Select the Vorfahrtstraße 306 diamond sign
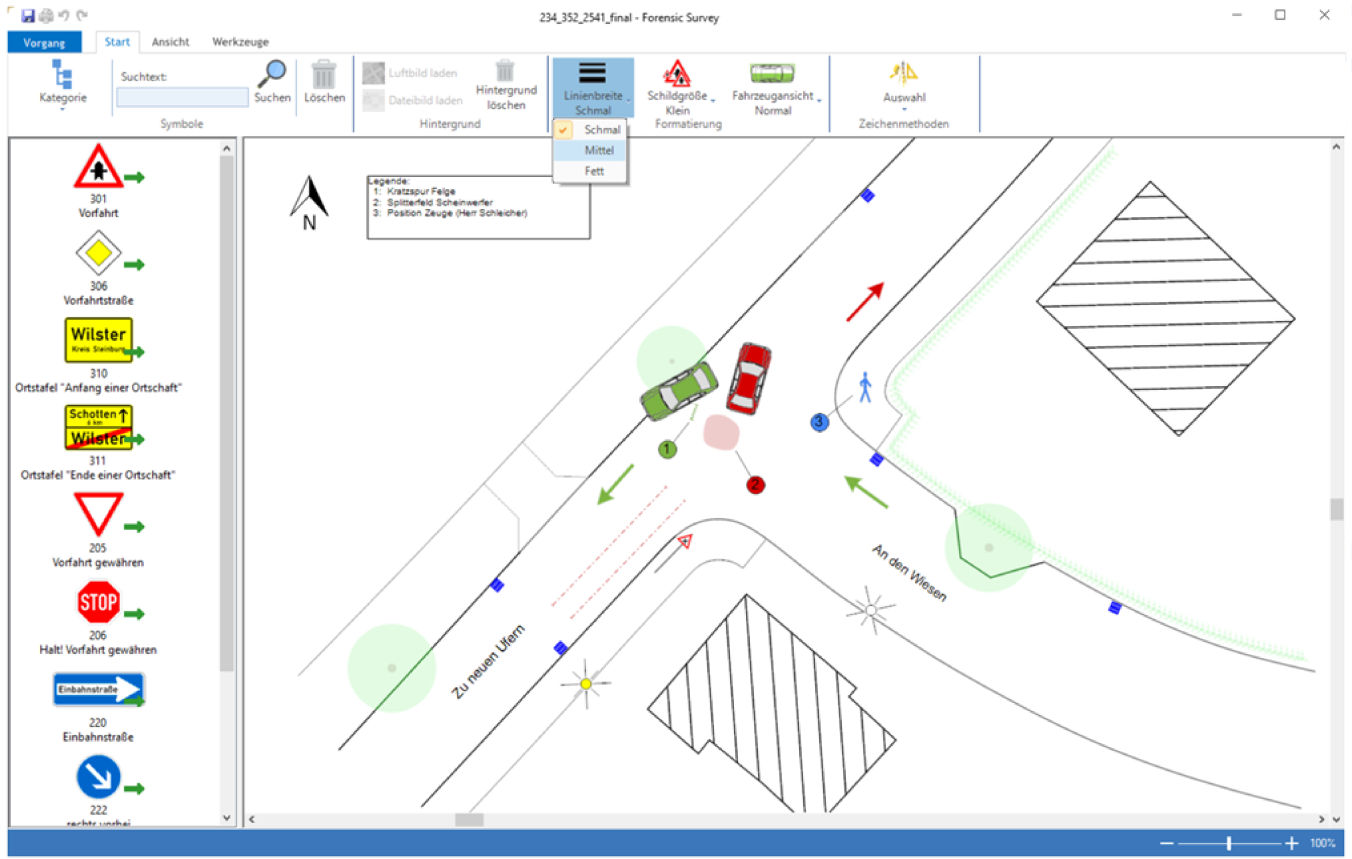 click(x=97, y=254)
